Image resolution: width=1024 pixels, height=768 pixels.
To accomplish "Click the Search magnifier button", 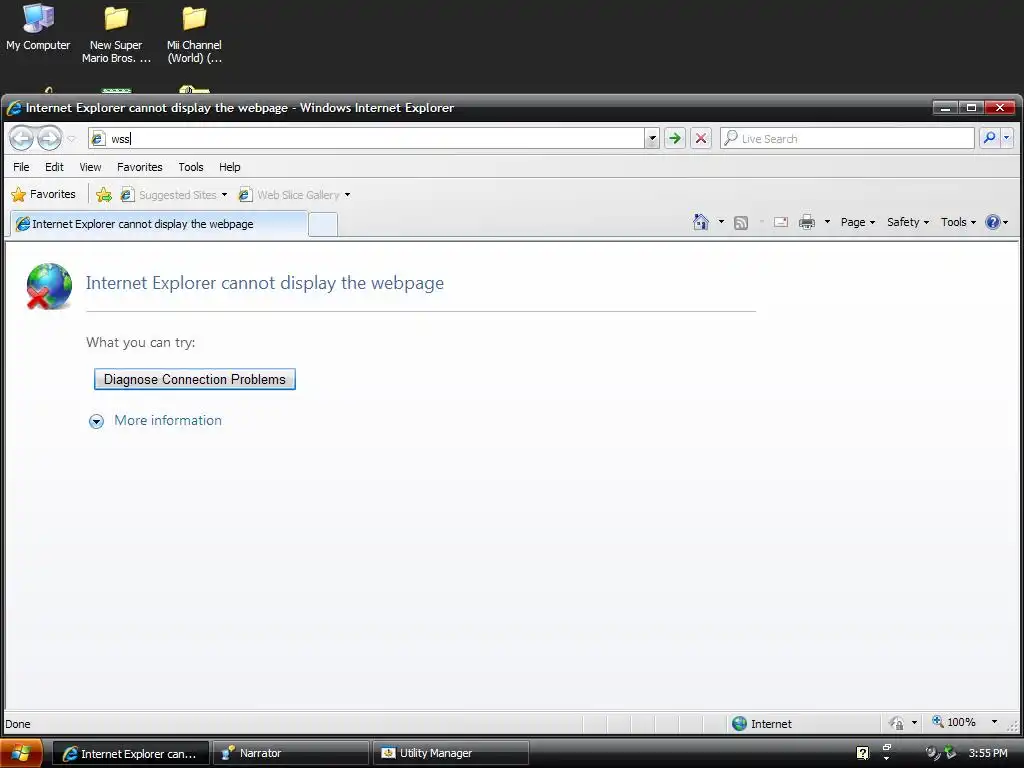I will click(989, 138).
